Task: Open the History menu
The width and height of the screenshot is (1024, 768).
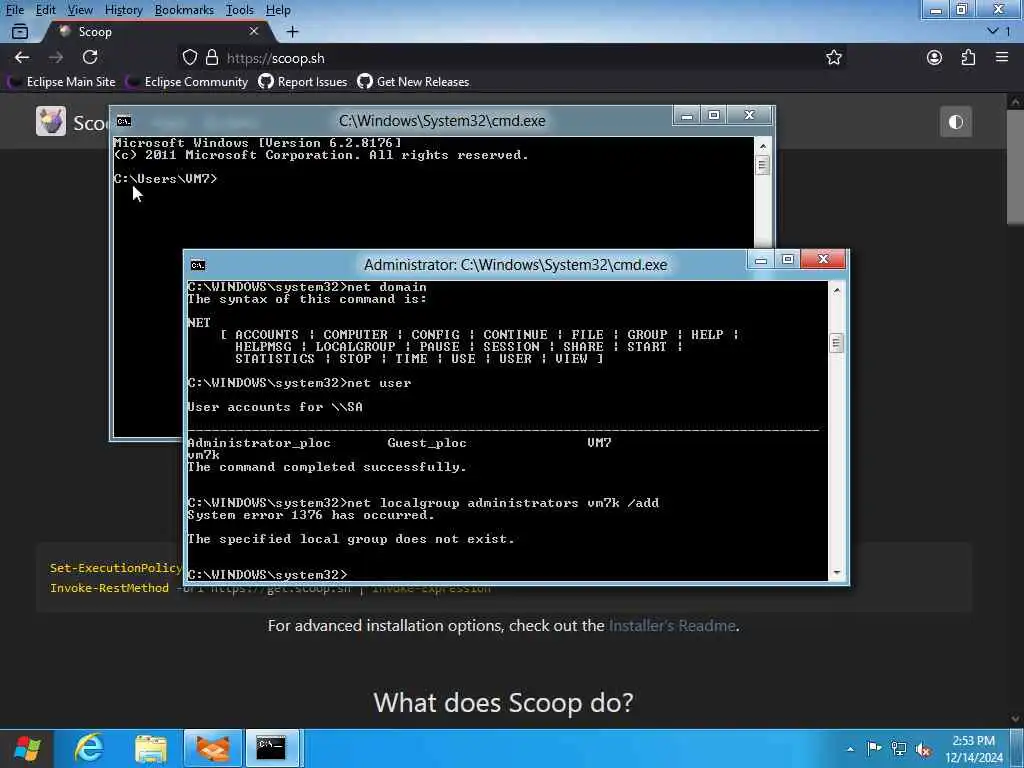Action: [123, 10]
